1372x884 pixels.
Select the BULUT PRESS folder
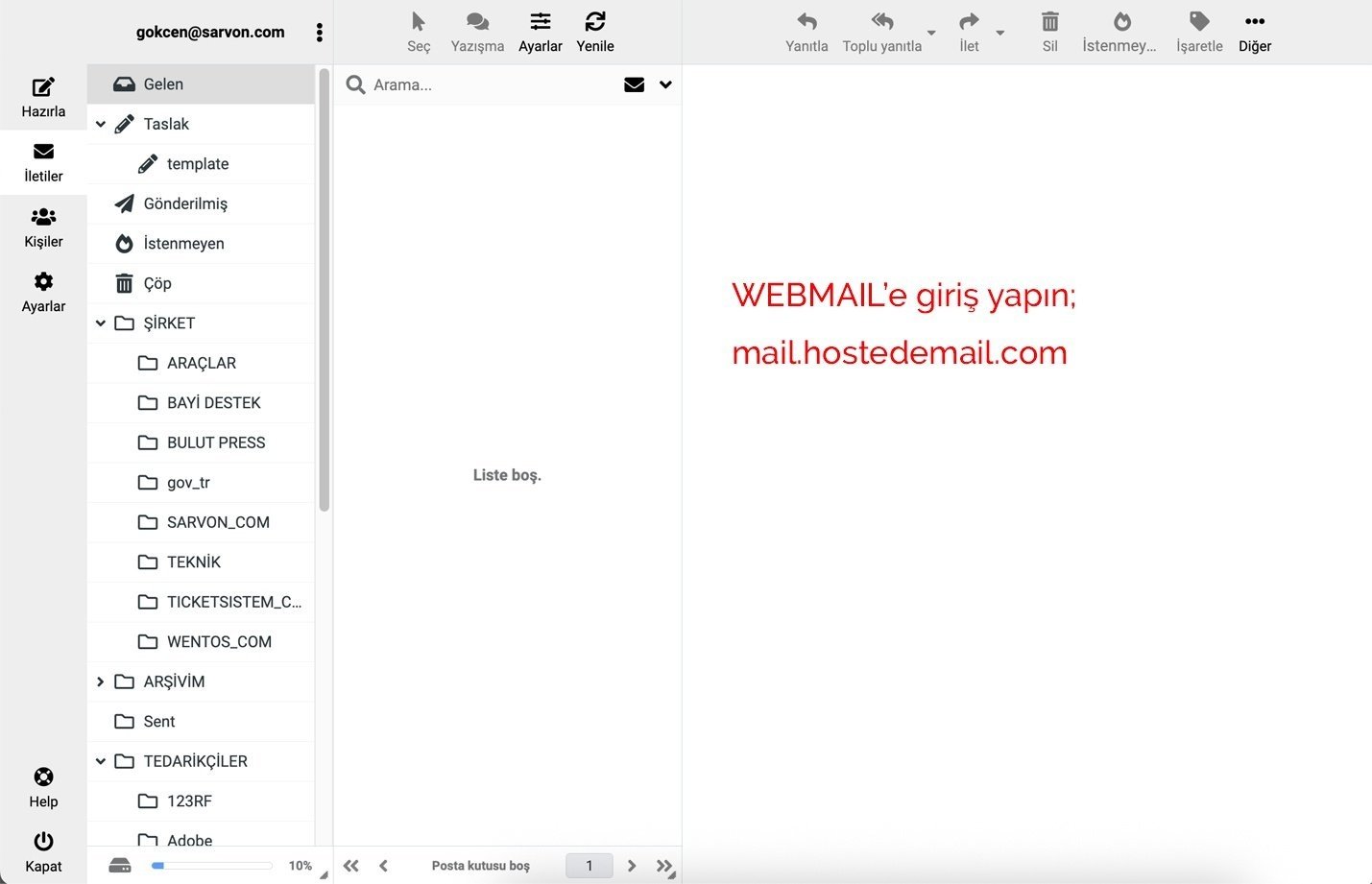click(x=215, y=442)
